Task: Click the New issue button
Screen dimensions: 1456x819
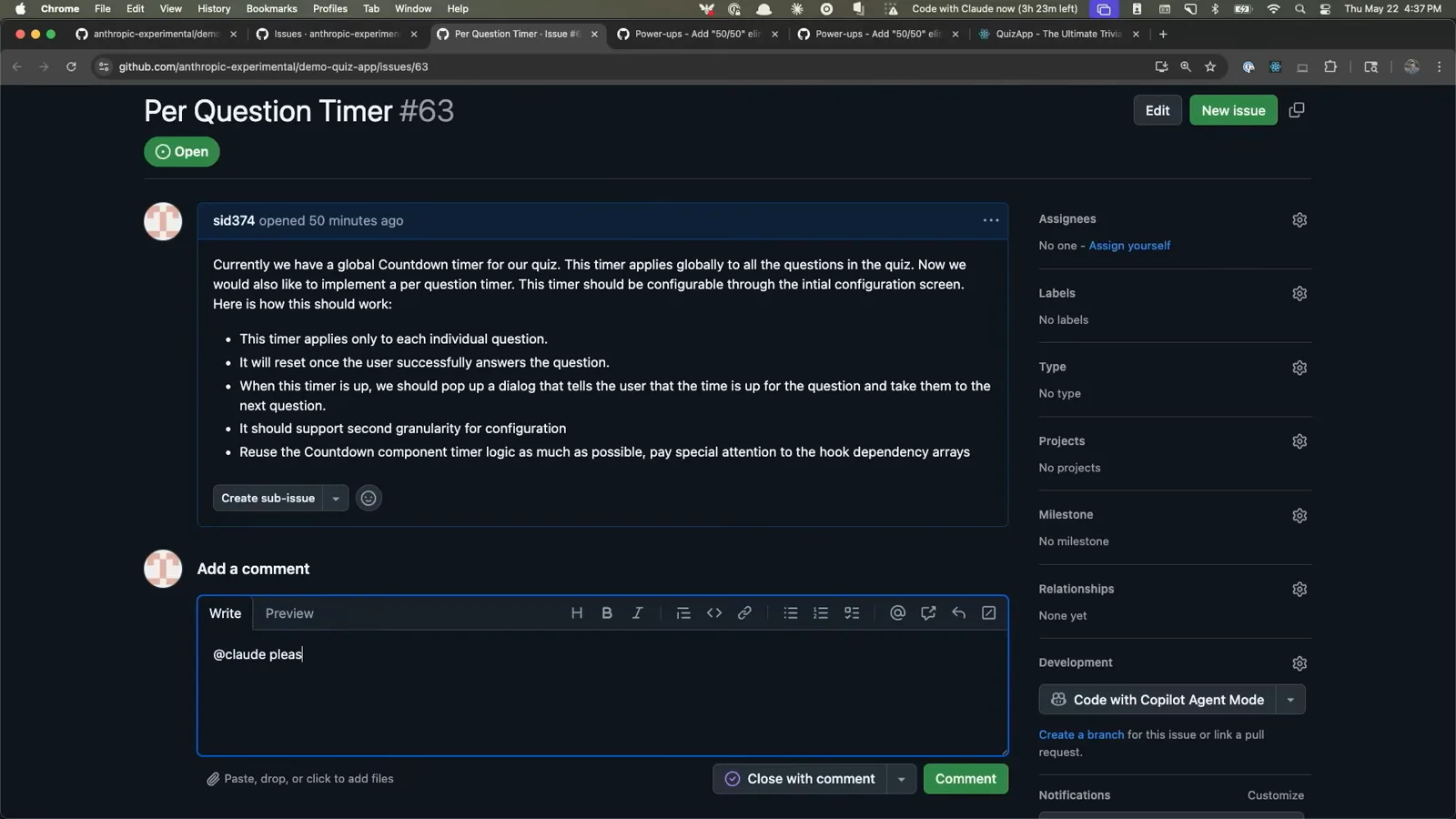Action: tap(1233, 110)
